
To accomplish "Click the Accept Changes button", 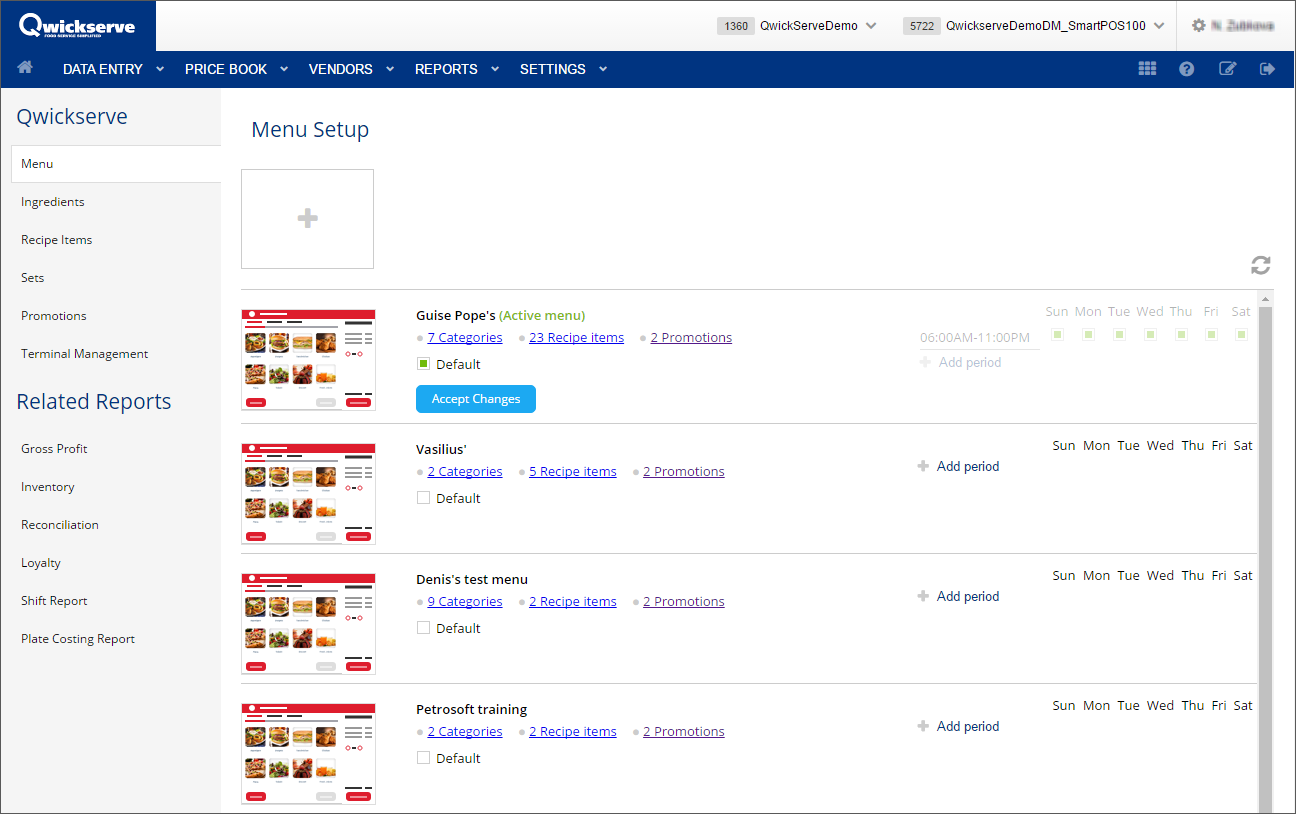I will [476, 399].
